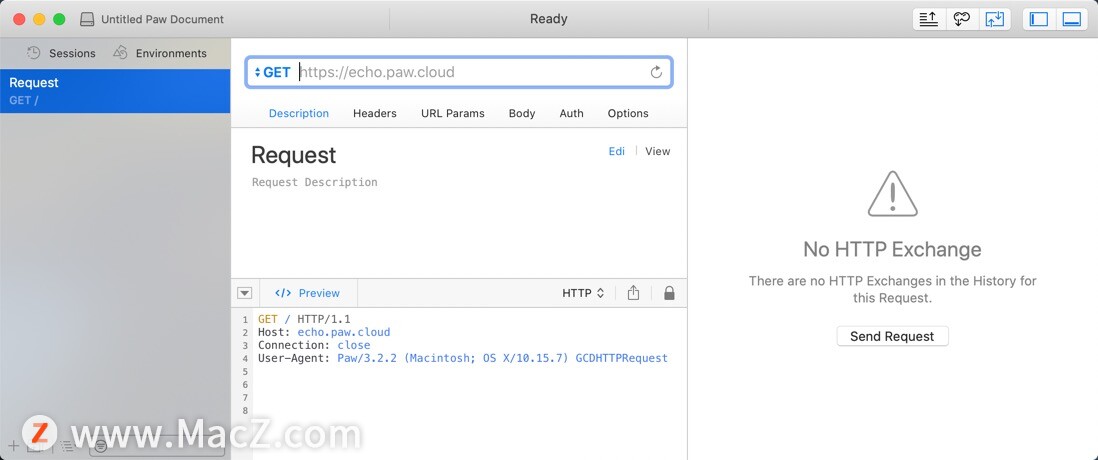
Task: Click the plus add-request icon at sidebar bottom
Action: [x=13, y=445]
